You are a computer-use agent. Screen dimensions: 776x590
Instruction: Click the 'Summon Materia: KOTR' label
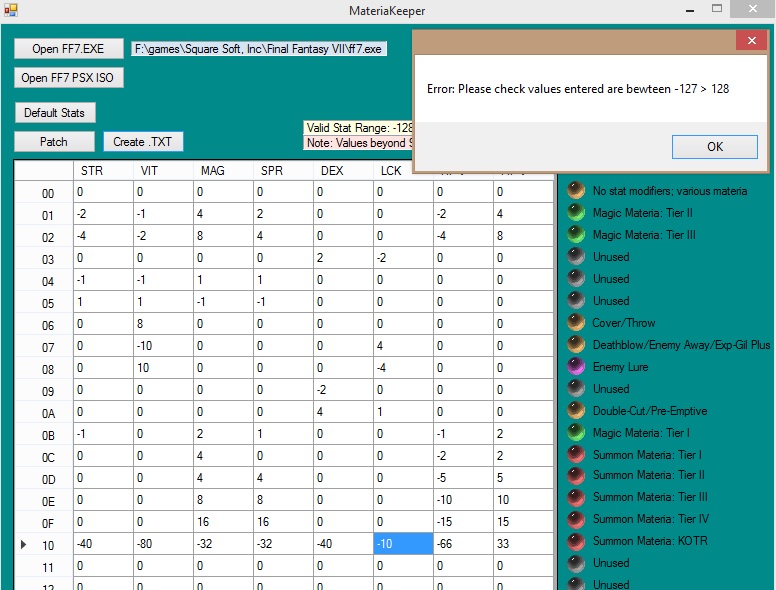(x=650, y=541)
